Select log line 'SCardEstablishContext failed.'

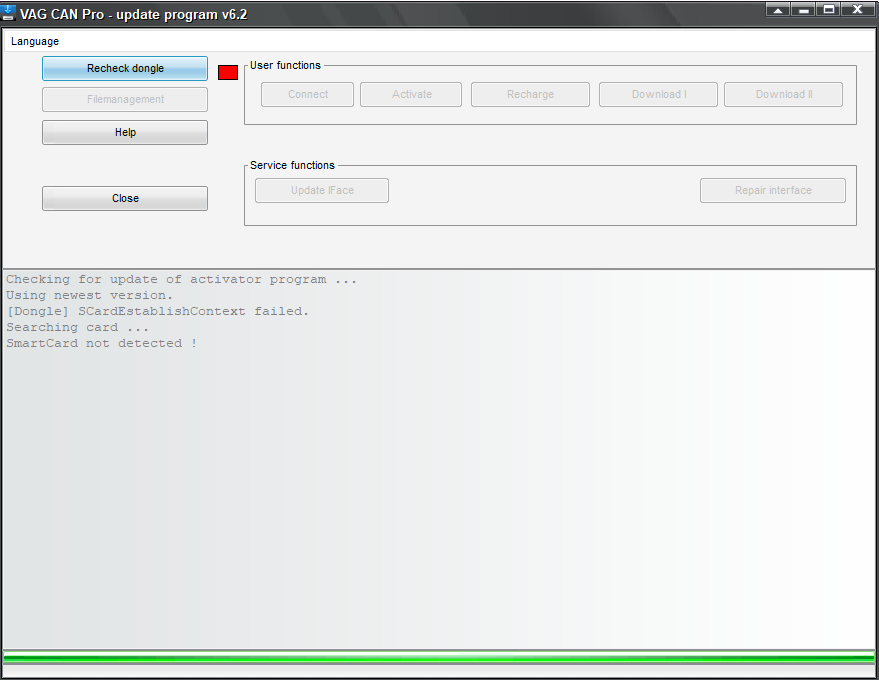[x=158, y=311]
